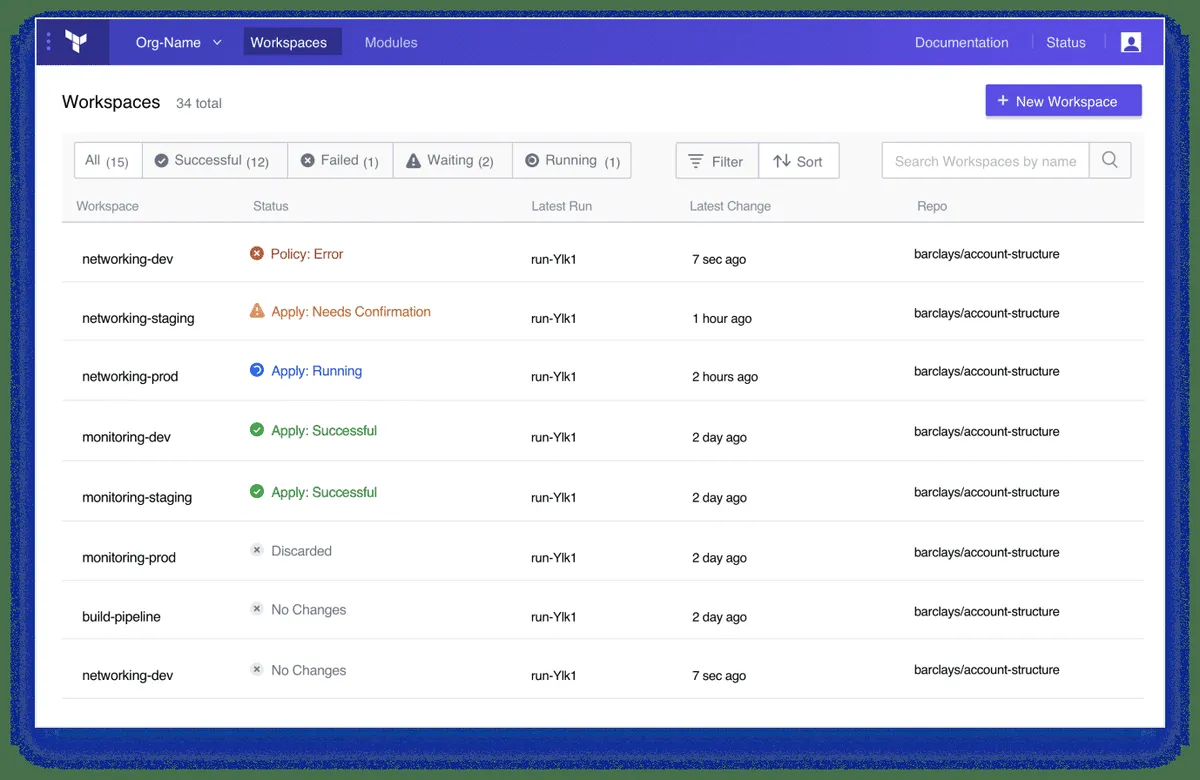Open the Sort options dropdown

point(798,161)
